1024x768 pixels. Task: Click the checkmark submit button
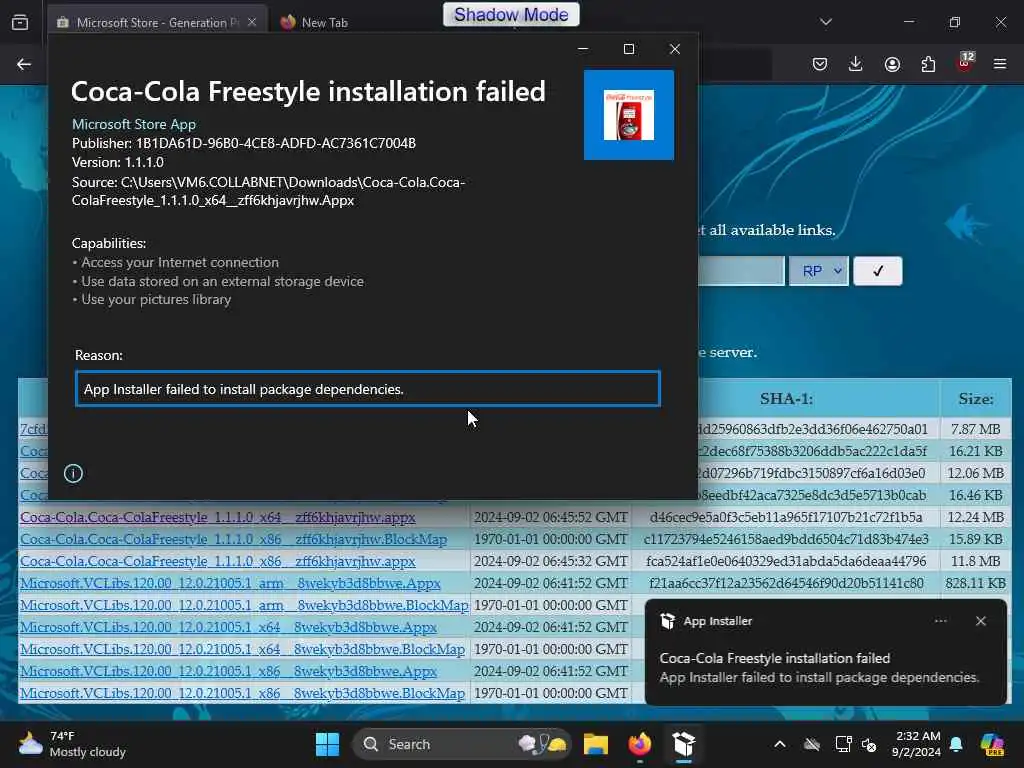pos(878,271)
